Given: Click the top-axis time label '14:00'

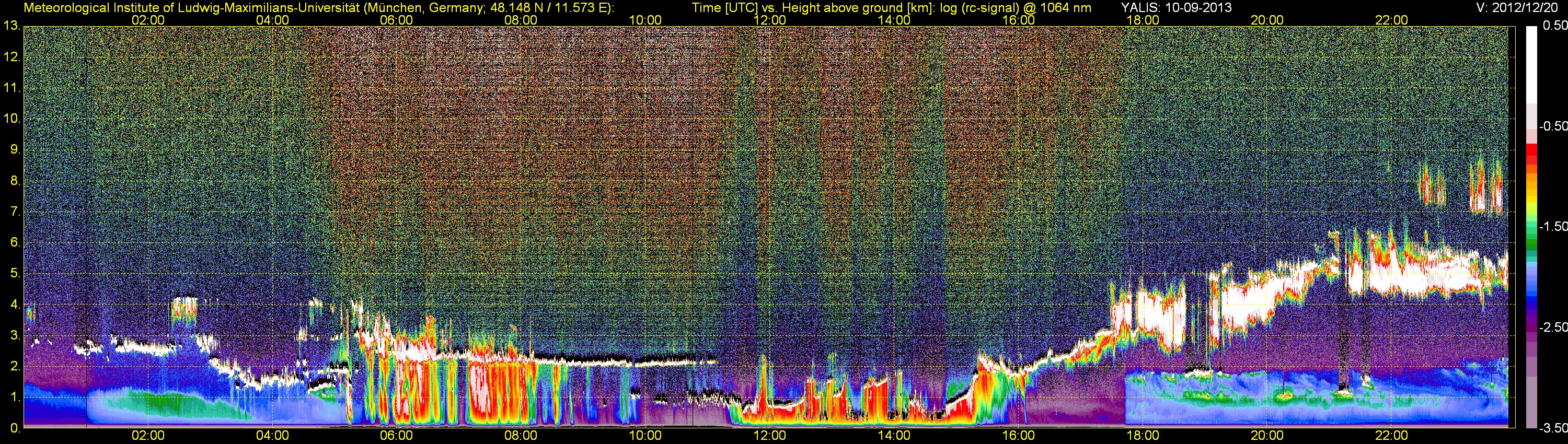Looking at the screenshot, I should pyautogui.click(x=894, y=20).
